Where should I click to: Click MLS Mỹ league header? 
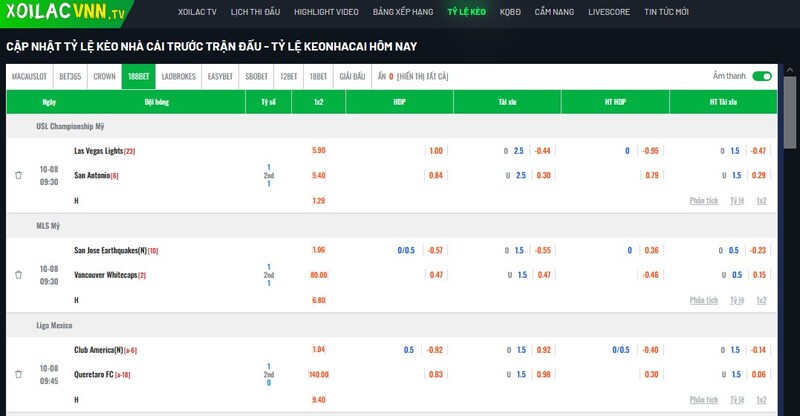(48, 226)
